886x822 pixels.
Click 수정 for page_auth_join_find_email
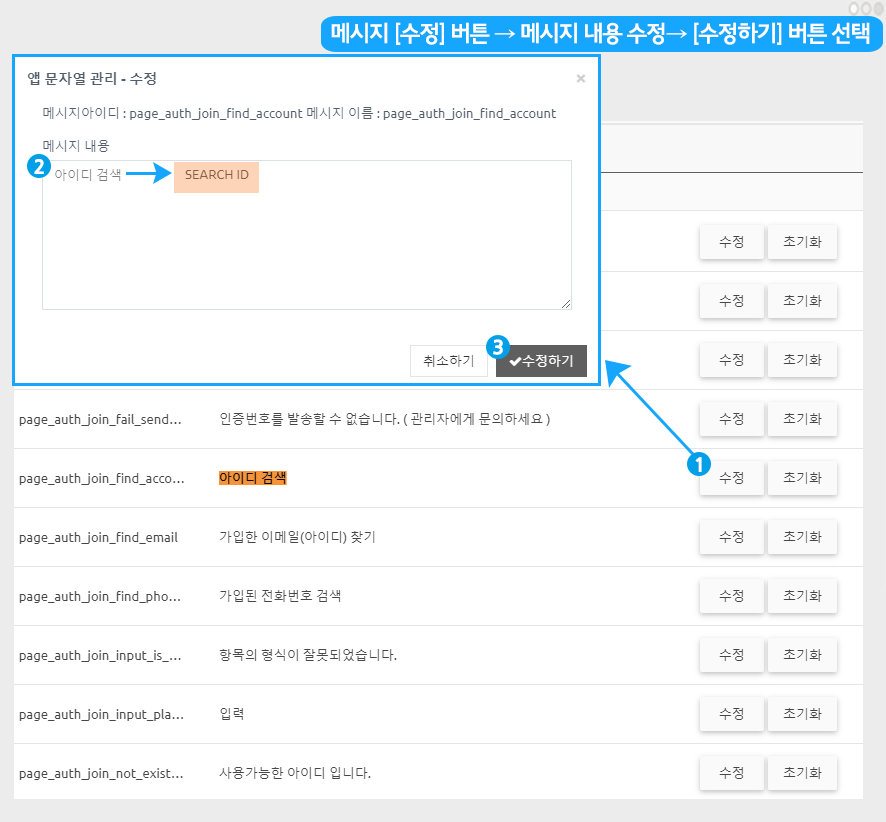point(731,537)
